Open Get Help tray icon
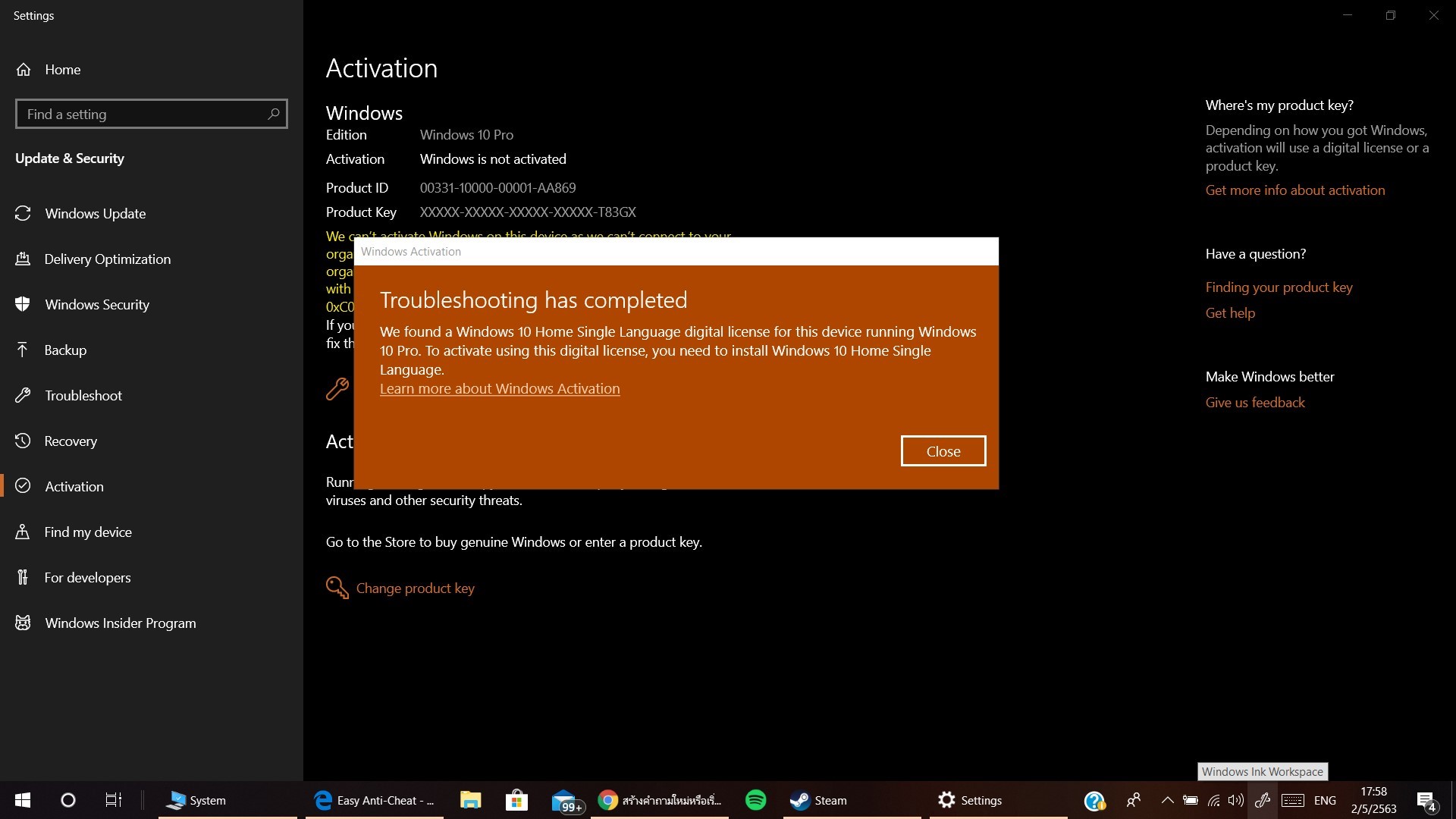 1095,801
